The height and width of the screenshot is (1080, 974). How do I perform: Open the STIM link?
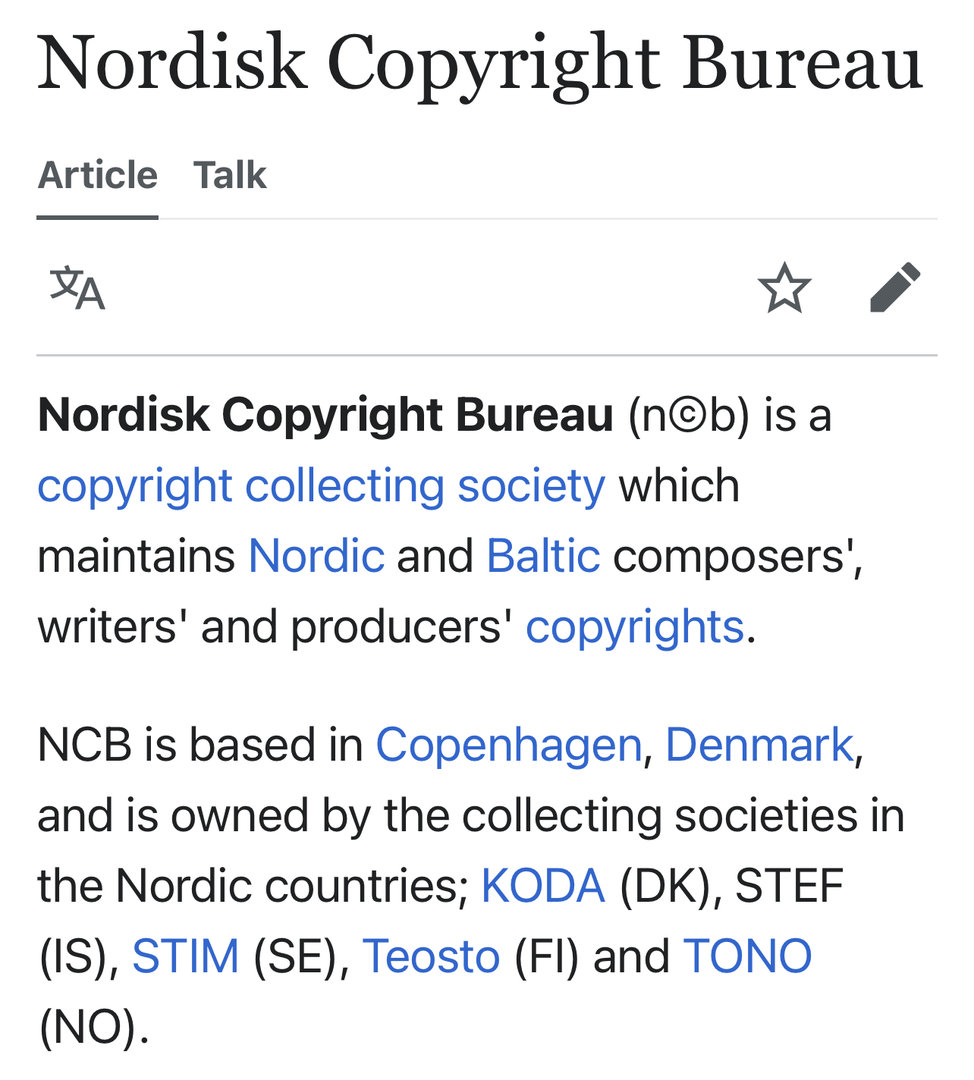click(x=186, y=957)
